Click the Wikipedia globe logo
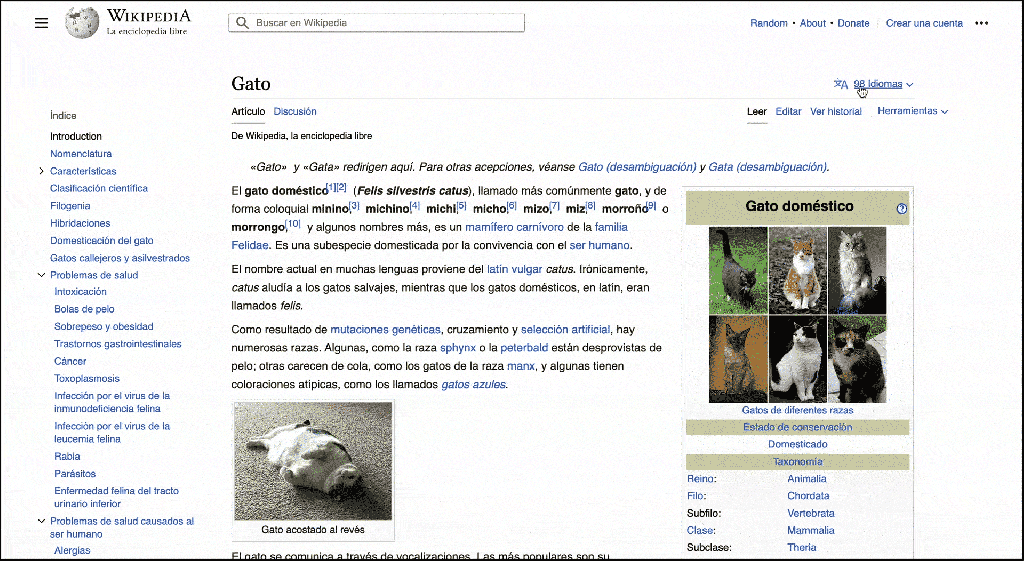This screenshot has width=1024, height=561. point(82,23)
